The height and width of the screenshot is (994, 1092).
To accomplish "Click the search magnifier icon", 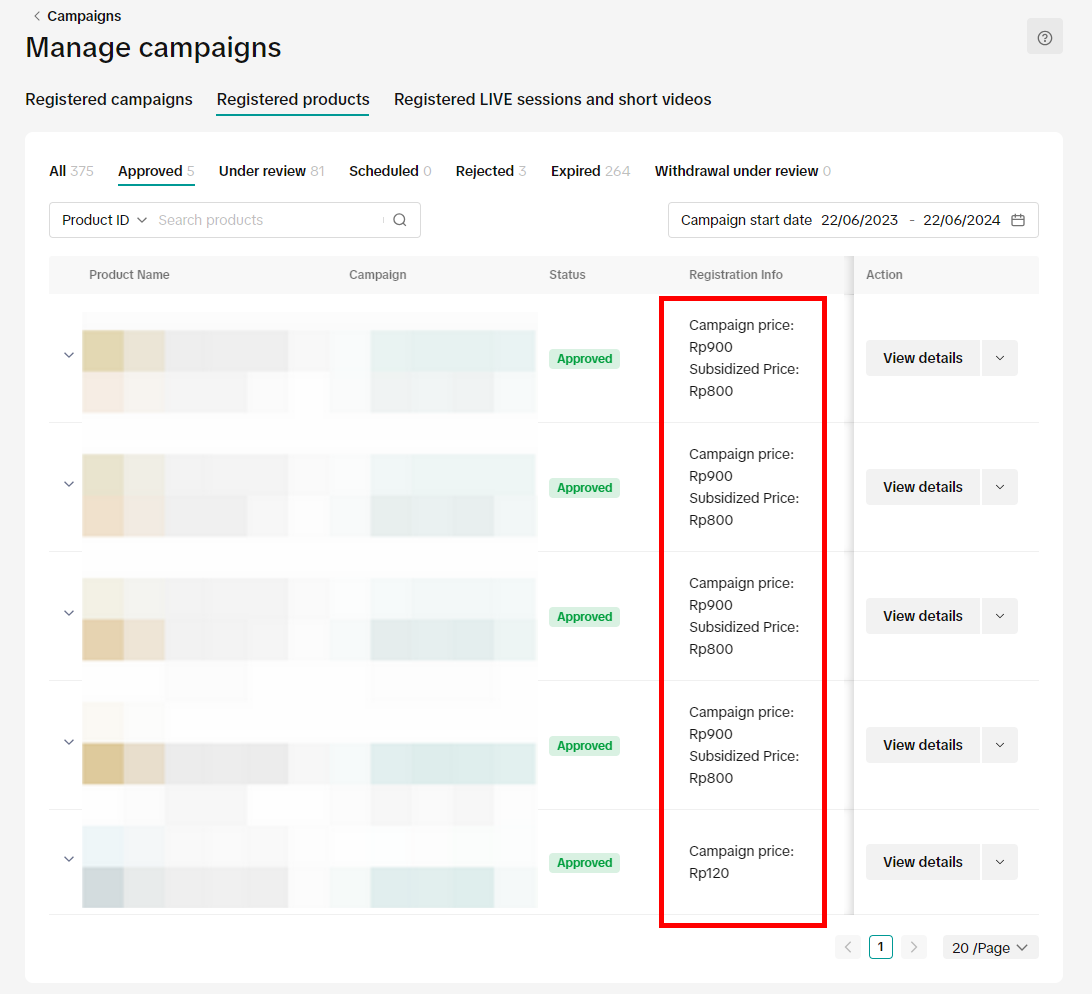I will 400,220.
